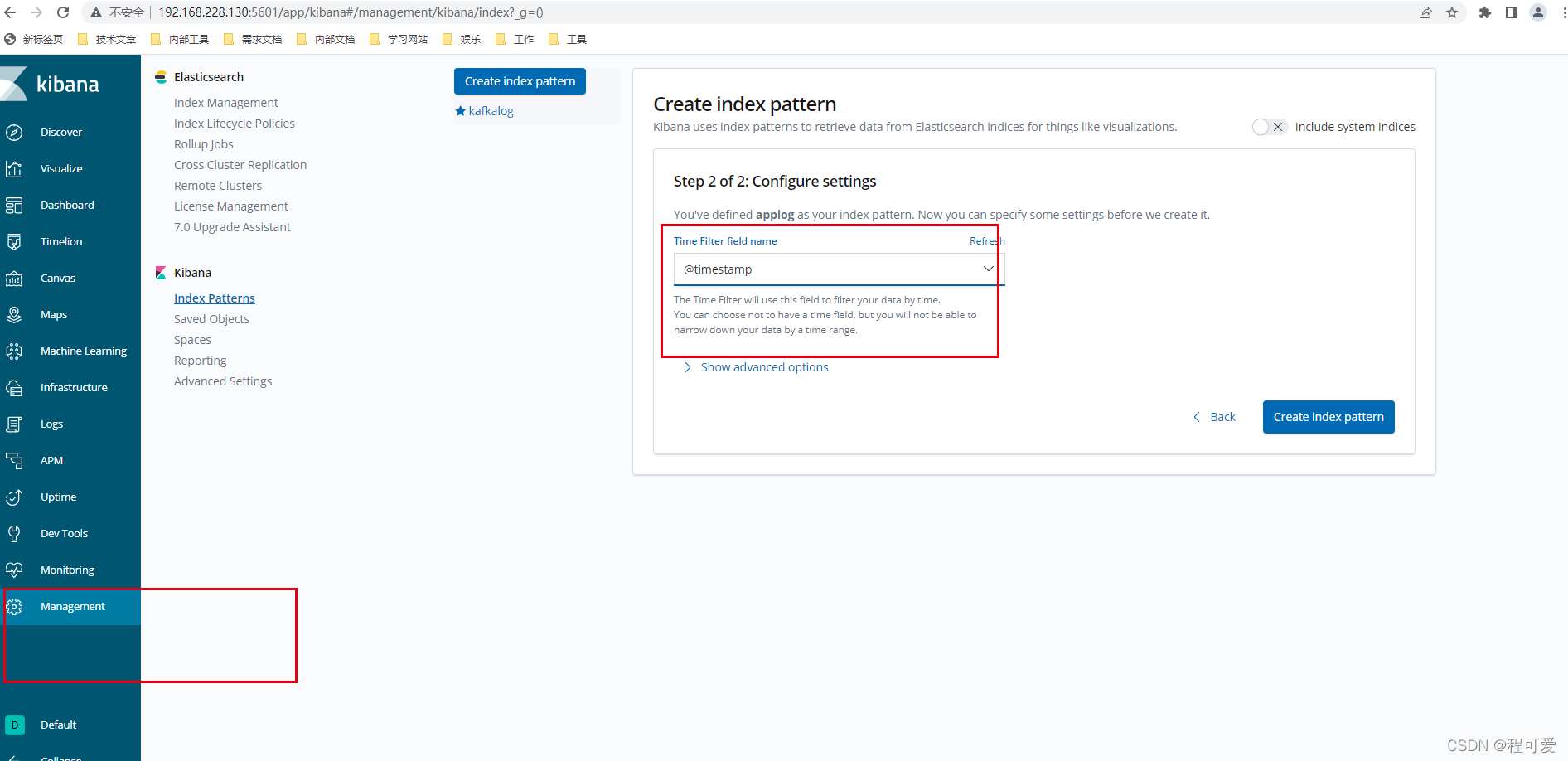Click the blue Create index pattern submit button
Image resolution: width=1568 pixels, height=761 pixels.
pyautogui.click(x=1328, y=417)
